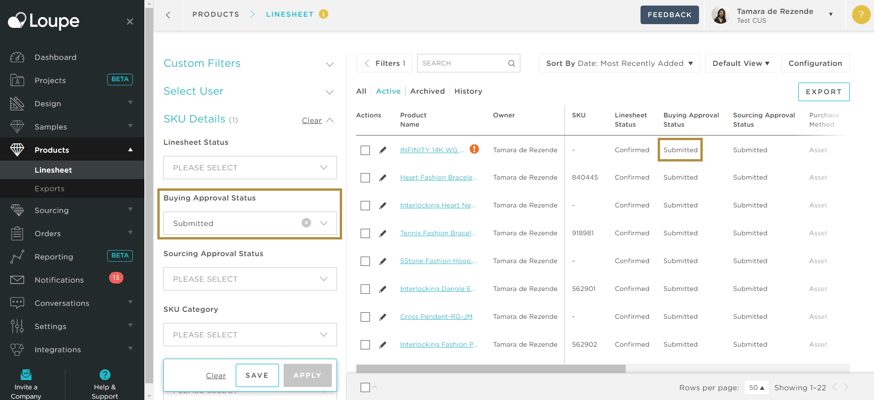Click the Invite a Company icon
Screen dimensions: 874x400
pyautogui.click(x=26, y=375)
